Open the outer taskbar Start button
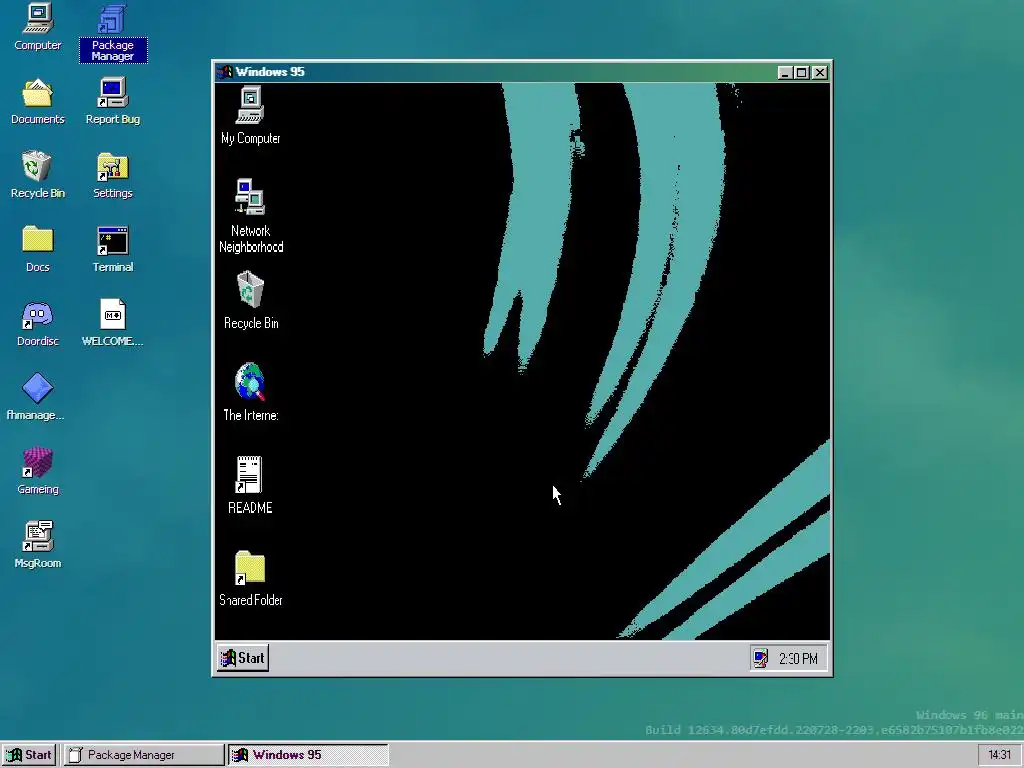 pyautogui.click(x=29, y=755)
